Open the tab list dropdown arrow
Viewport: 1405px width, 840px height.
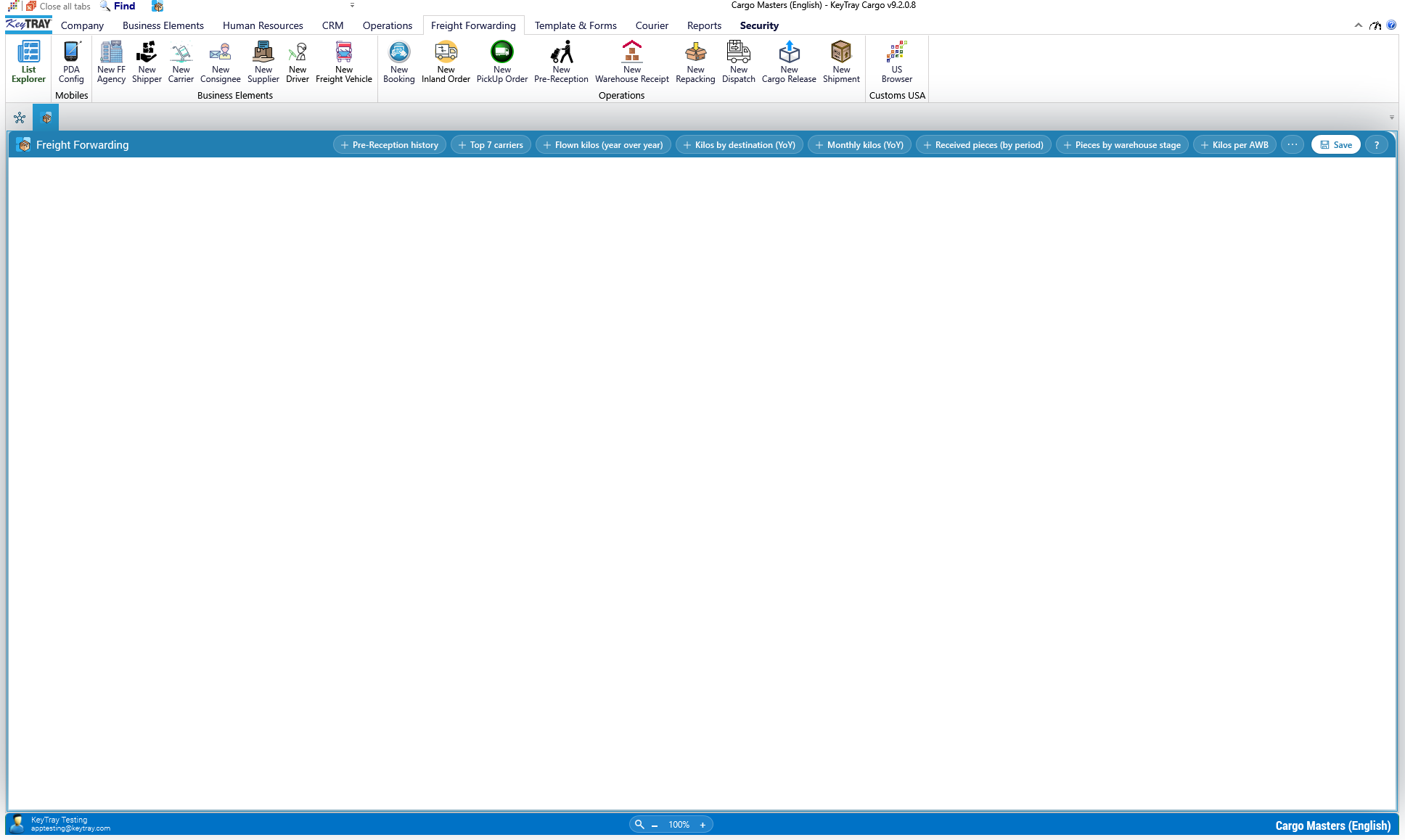[1391, 118]
